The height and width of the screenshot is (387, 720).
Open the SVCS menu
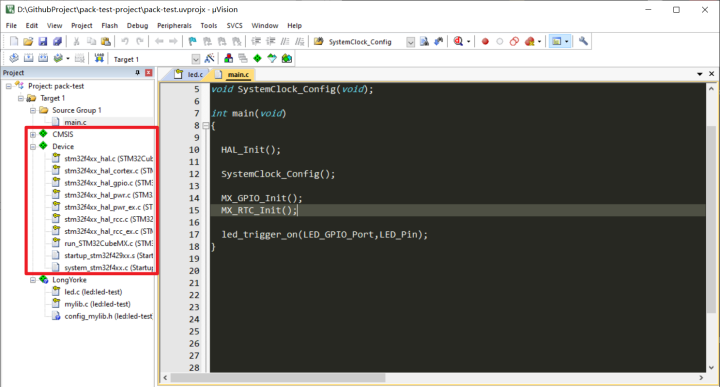coord(234,26)
